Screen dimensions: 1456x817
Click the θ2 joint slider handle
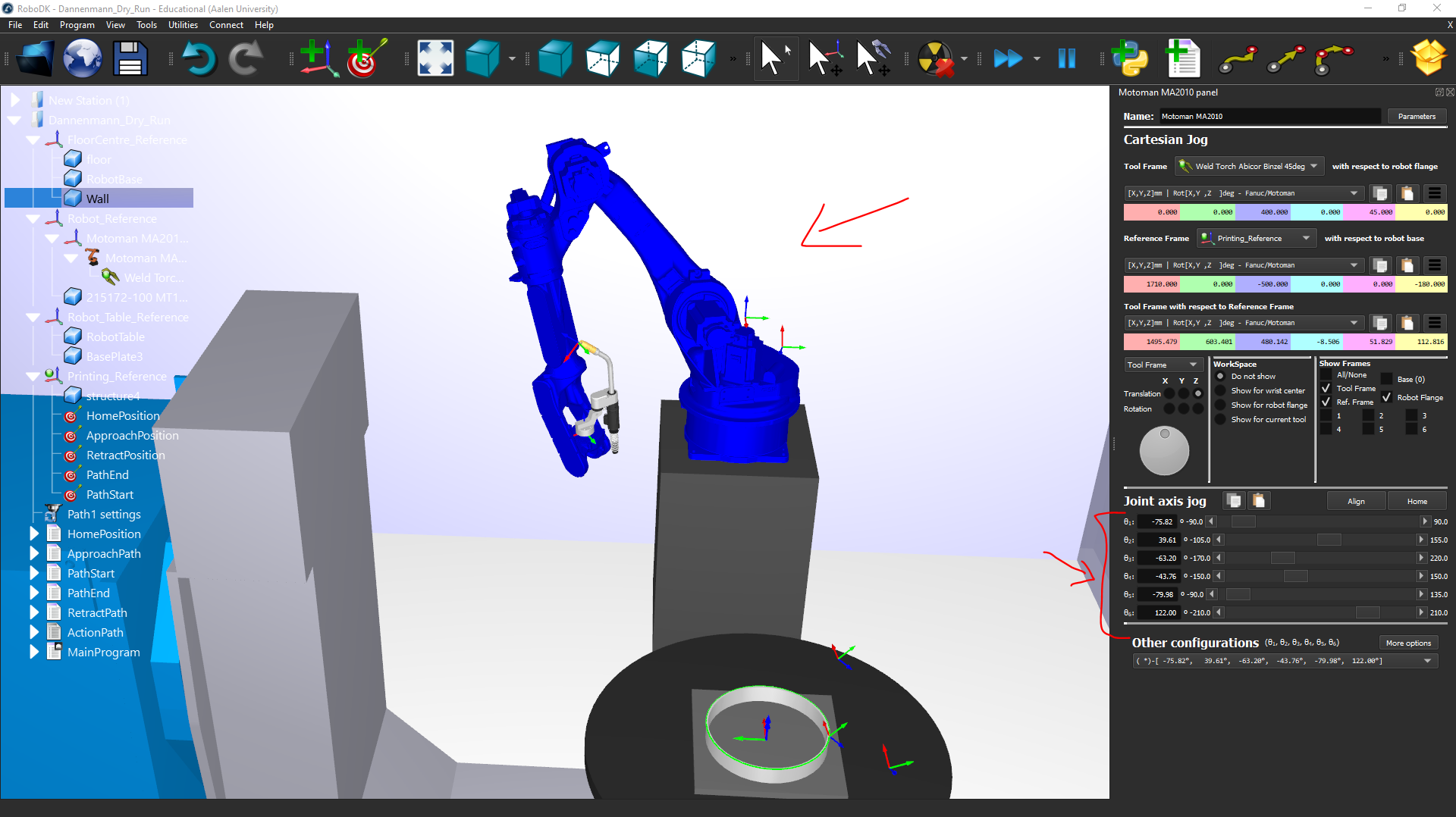coord(1329,540)
